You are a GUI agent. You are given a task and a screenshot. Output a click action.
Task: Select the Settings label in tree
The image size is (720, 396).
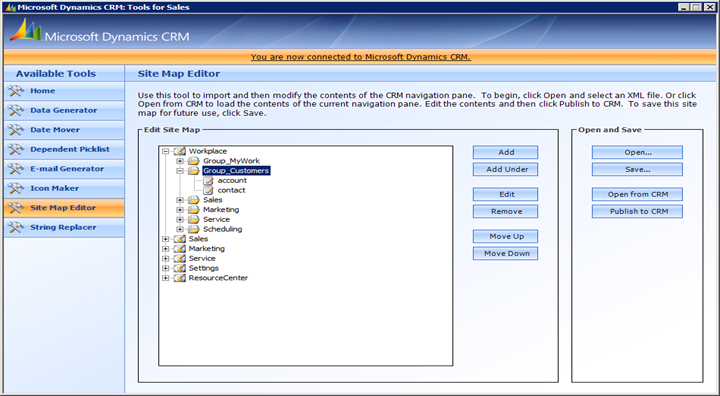click(x=203, y=268)
